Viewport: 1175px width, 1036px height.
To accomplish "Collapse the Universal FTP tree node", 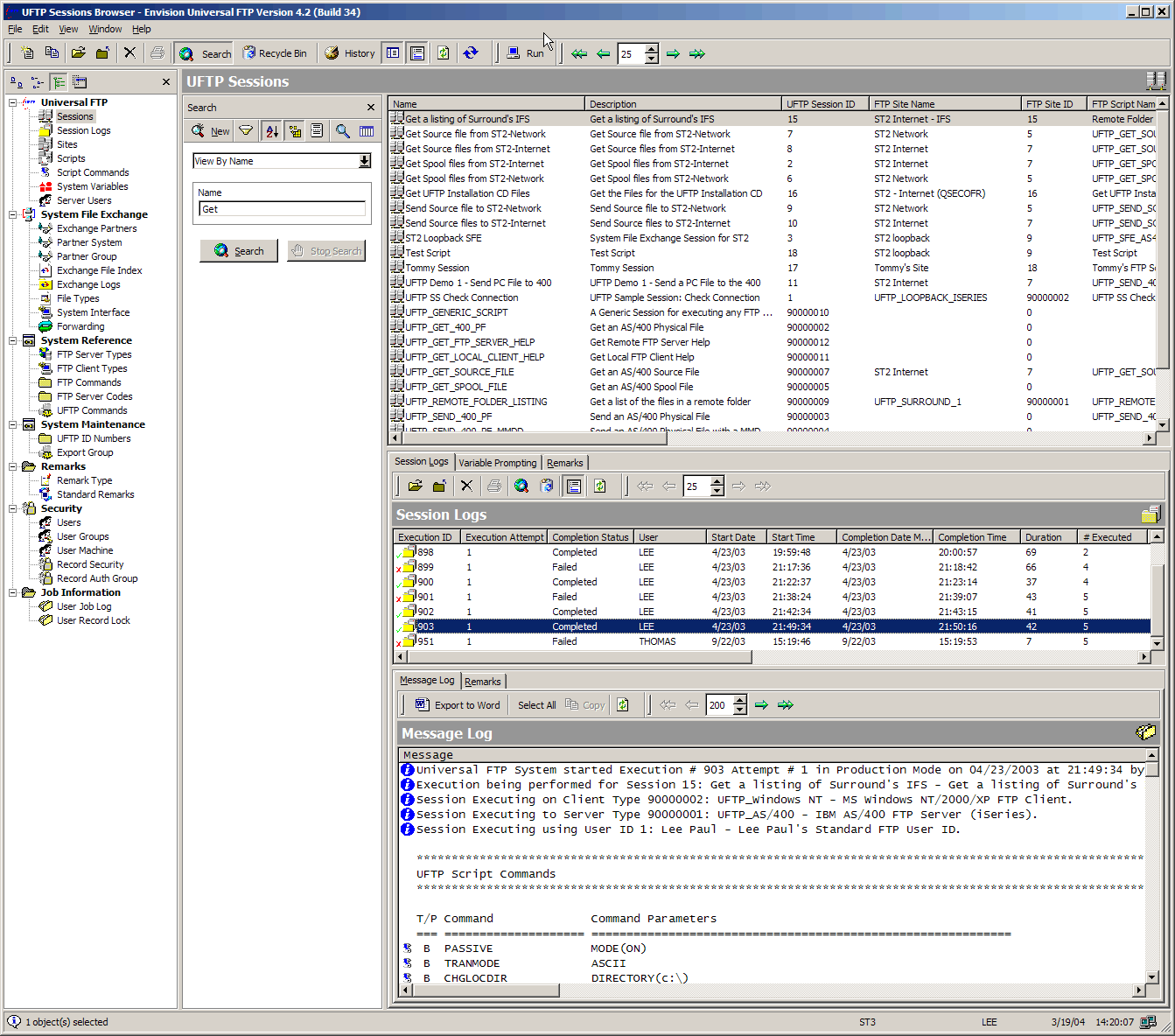I will click(x=13, y=102).
